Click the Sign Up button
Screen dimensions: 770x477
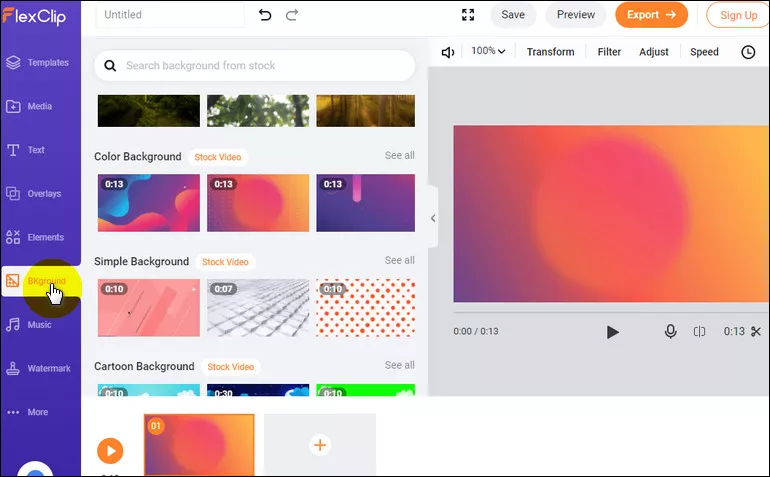[738, 15]
